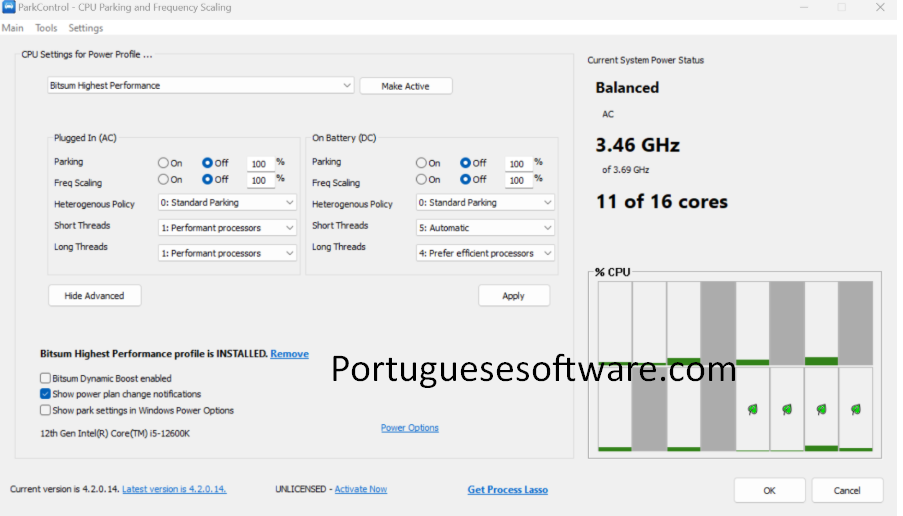Click the rightmost green leaf core icon

(x=855, y=409)
